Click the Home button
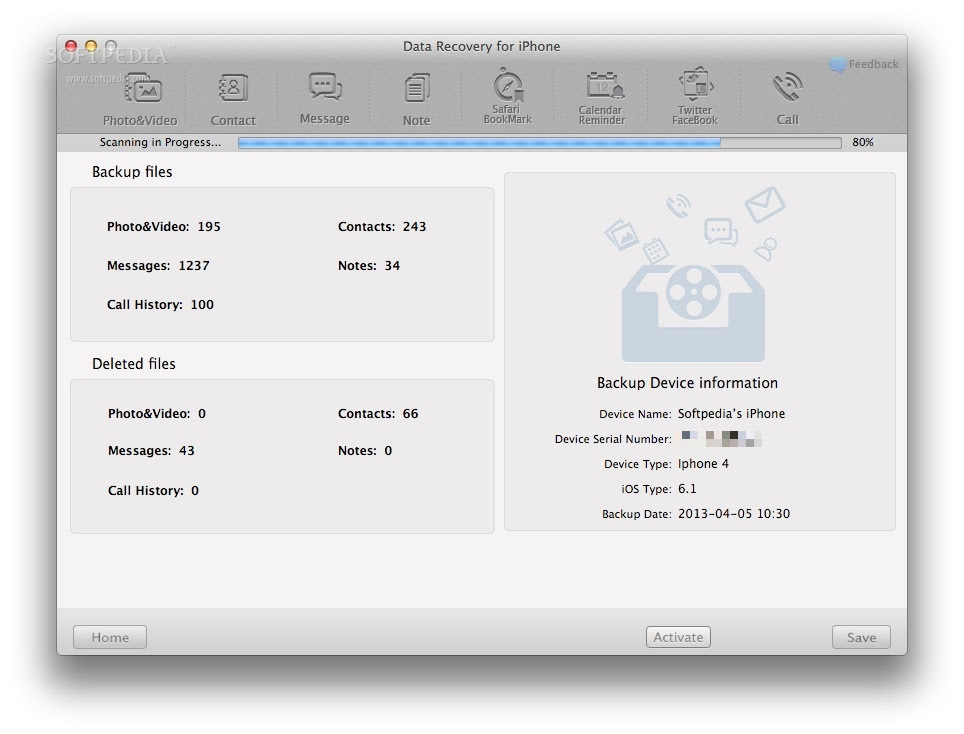The width and height of the screenshot is (964, 734). [110, 637]
